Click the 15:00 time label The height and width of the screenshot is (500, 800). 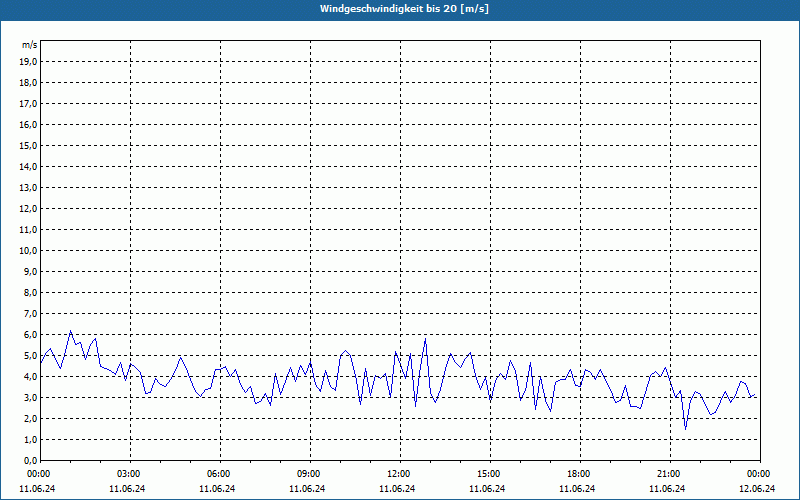click(490, 474)
